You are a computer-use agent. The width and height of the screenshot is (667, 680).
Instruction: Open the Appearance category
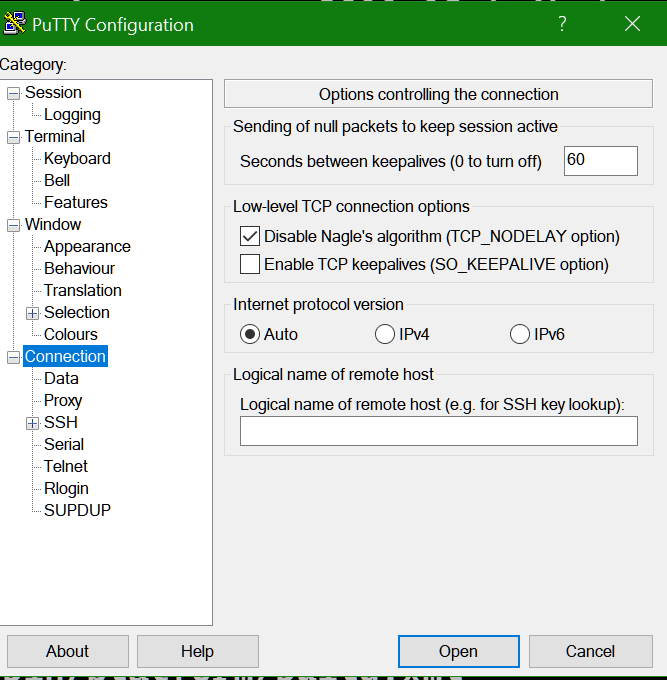point(87,246)
